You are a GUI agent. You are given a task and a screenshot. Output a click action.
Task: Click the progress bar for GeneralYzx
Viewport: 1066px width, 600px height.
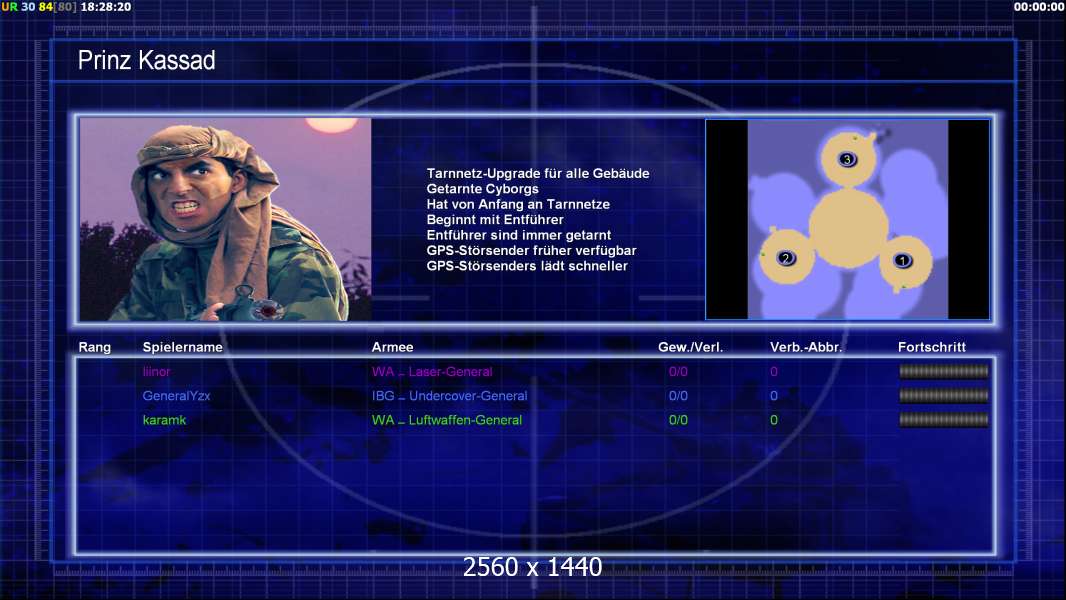point(944,395)
